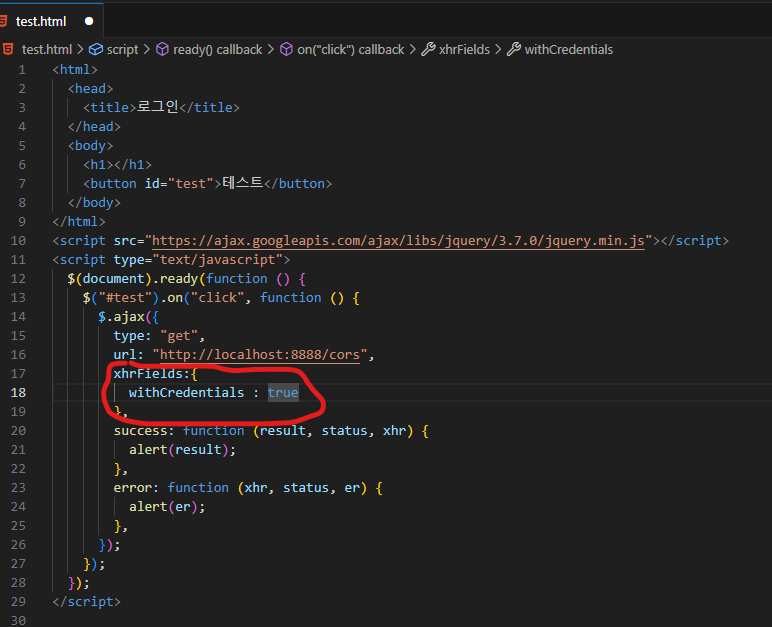Click the empty <h1></h1> element

[x=118, y=165]
